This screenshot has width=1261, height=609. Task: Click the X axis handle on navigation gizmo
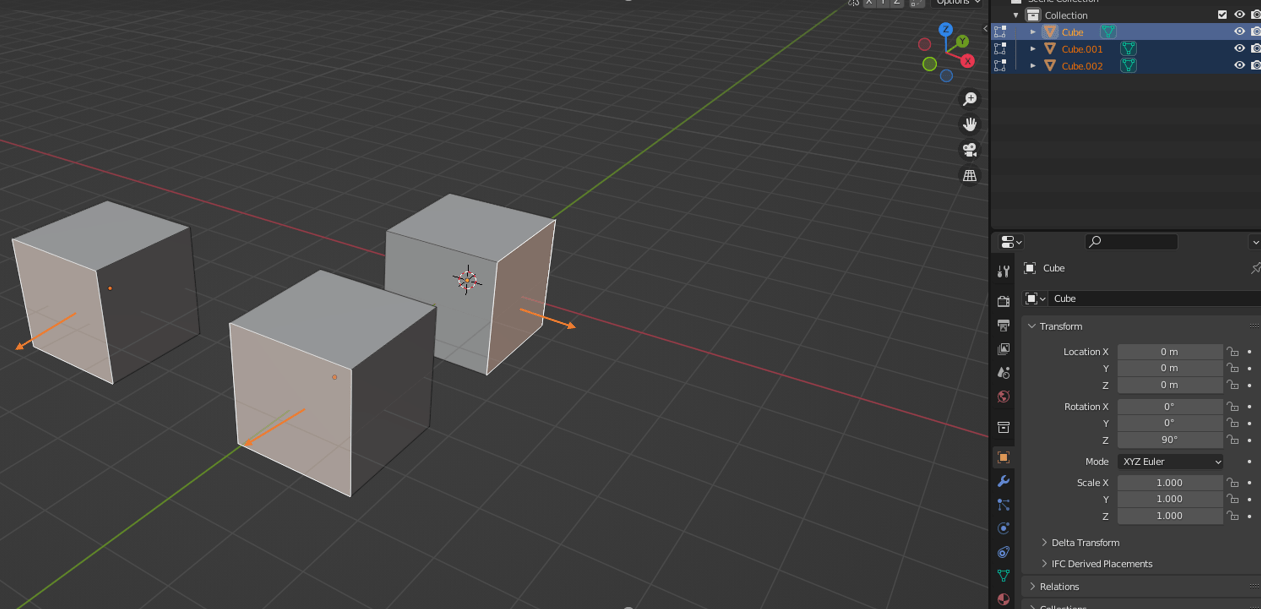click(967, 61)
